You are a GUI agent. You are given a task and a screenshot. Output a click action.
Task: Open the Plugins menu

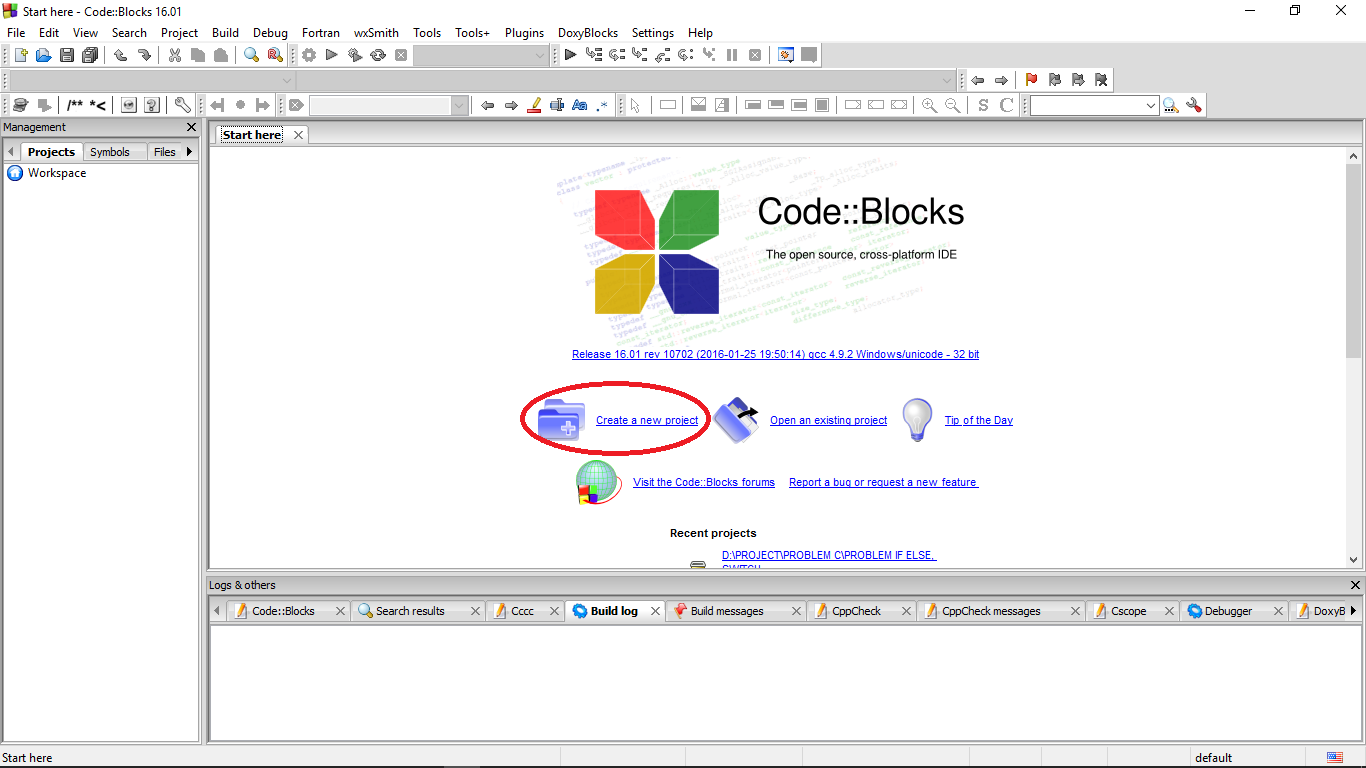coord(524,33)
